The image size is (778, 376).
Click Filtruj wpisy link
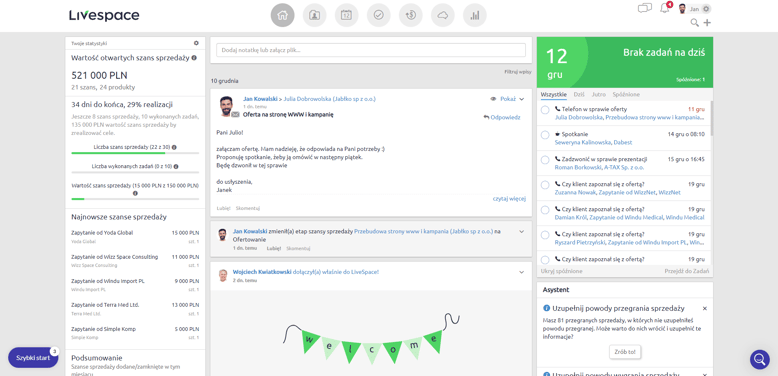tap(518, 72)
